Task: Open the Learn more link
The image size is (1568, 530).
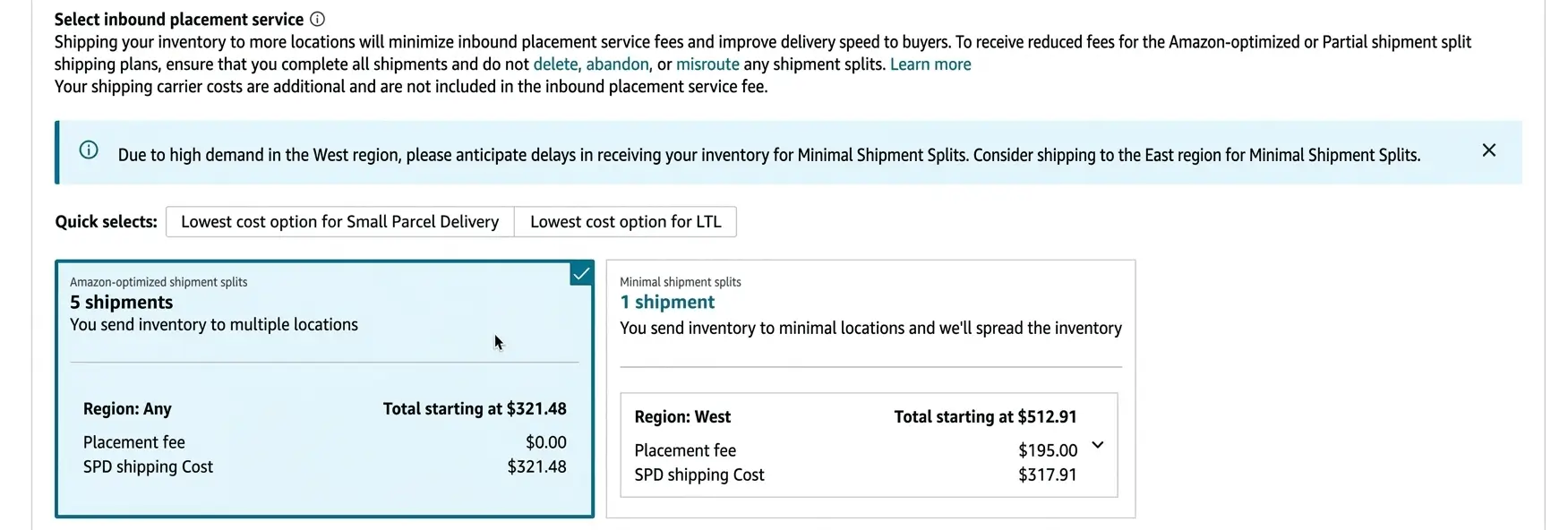Action: [x=930, y=64]
